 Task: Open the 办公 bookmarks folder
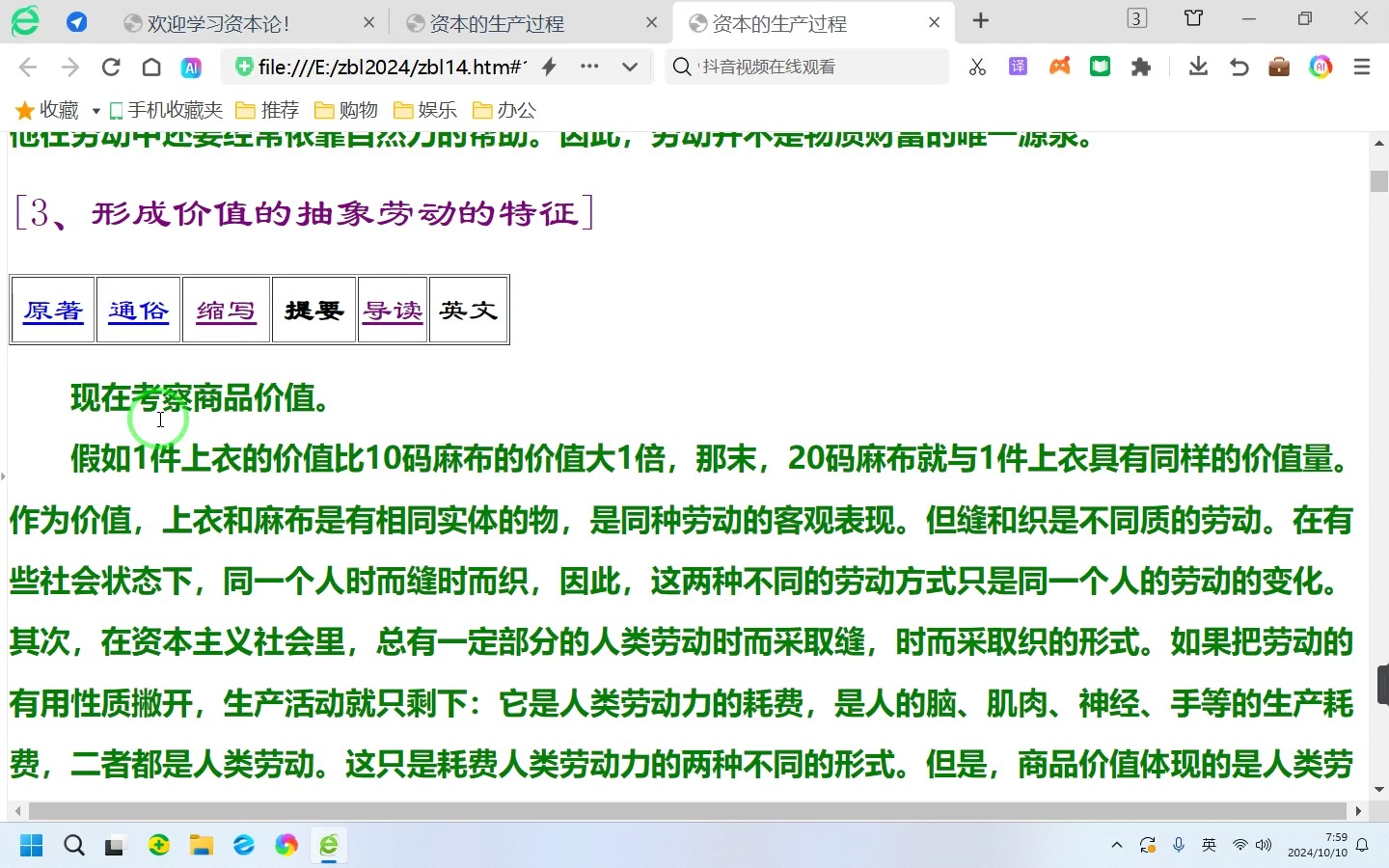[504, 110]
